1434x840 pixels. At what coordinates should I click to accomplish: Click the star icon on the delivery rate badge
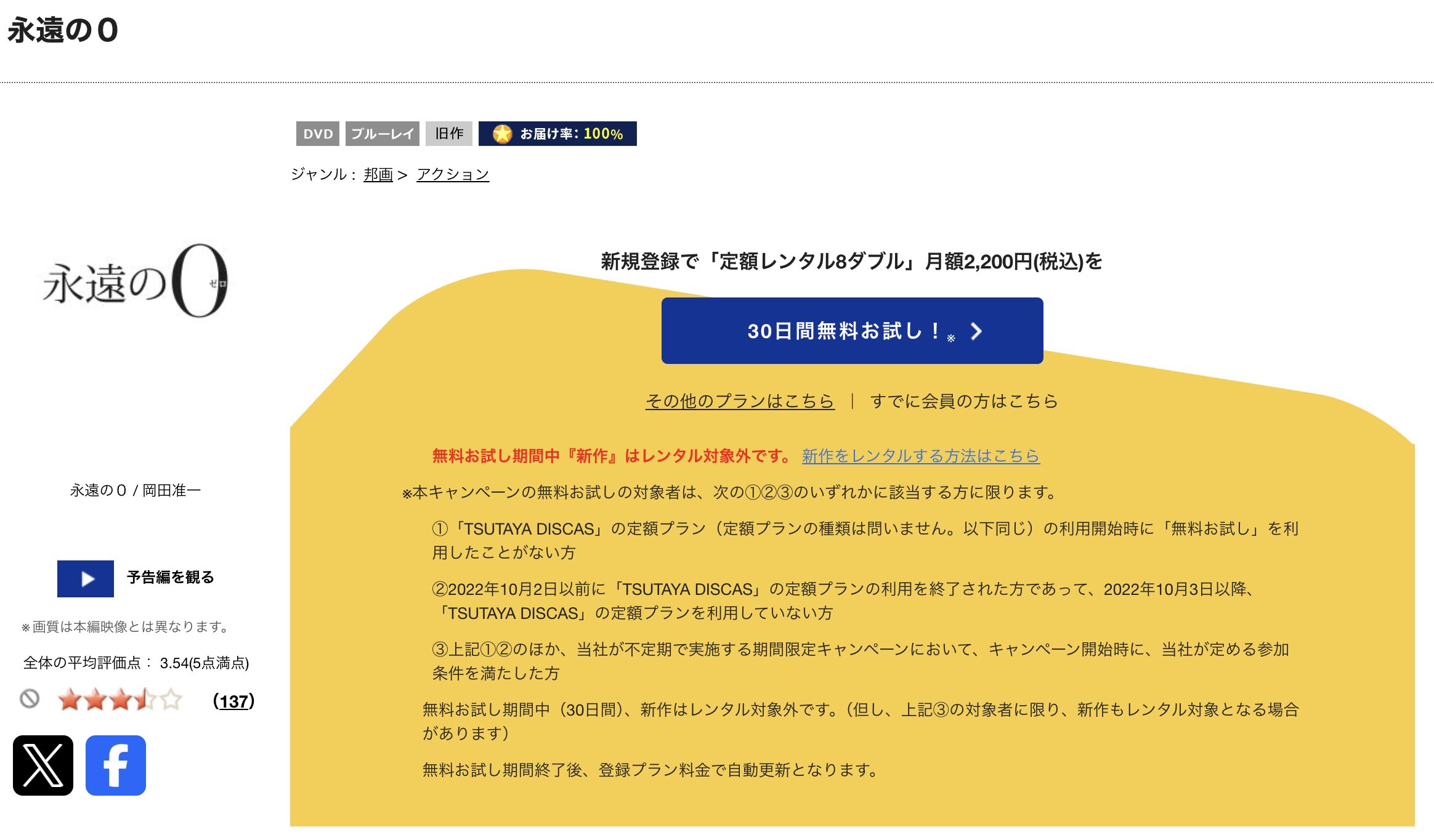(503, 134)
